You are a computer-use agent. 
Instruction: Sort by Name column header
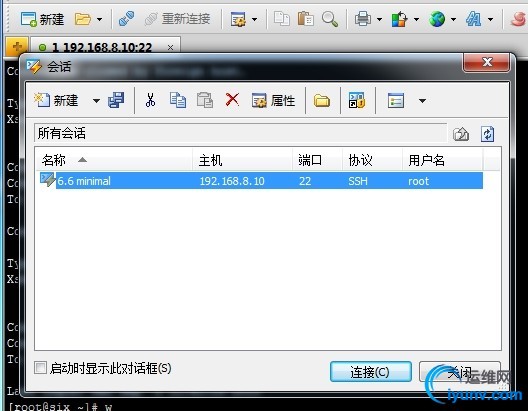point(114,160)
